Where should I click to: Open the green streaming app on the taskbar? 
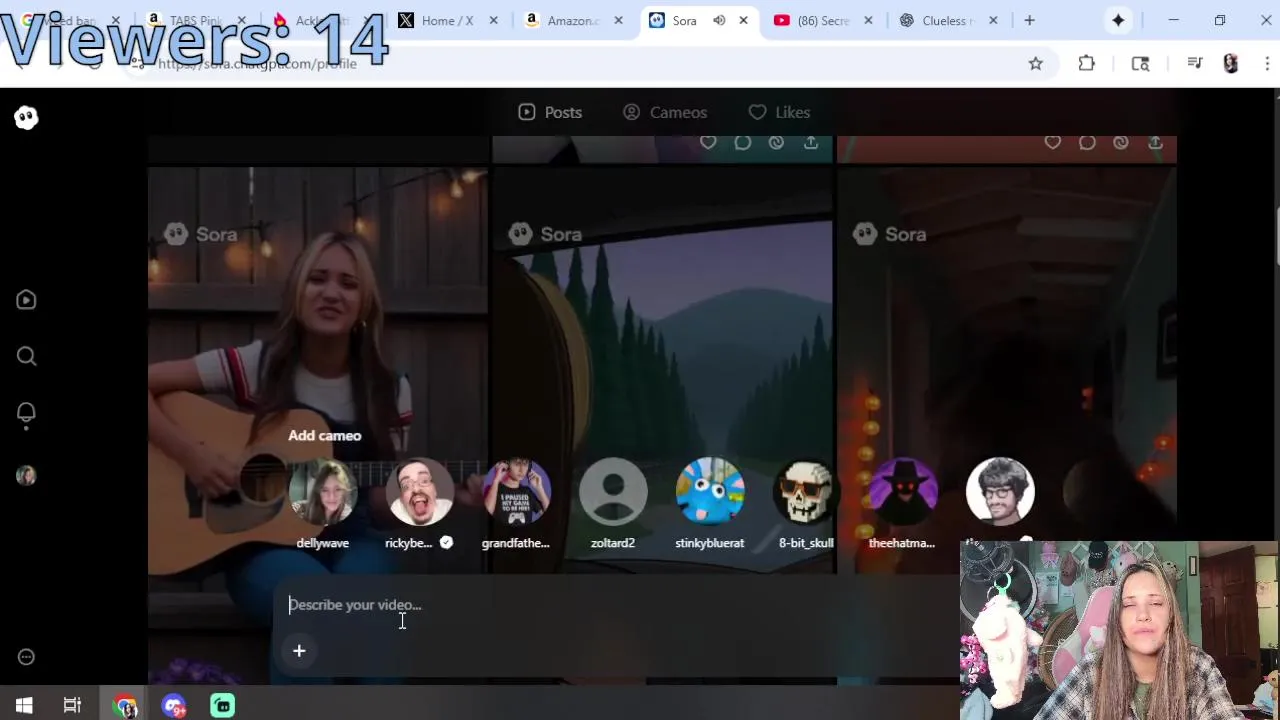pyautogui.click(x=222, y=706)
